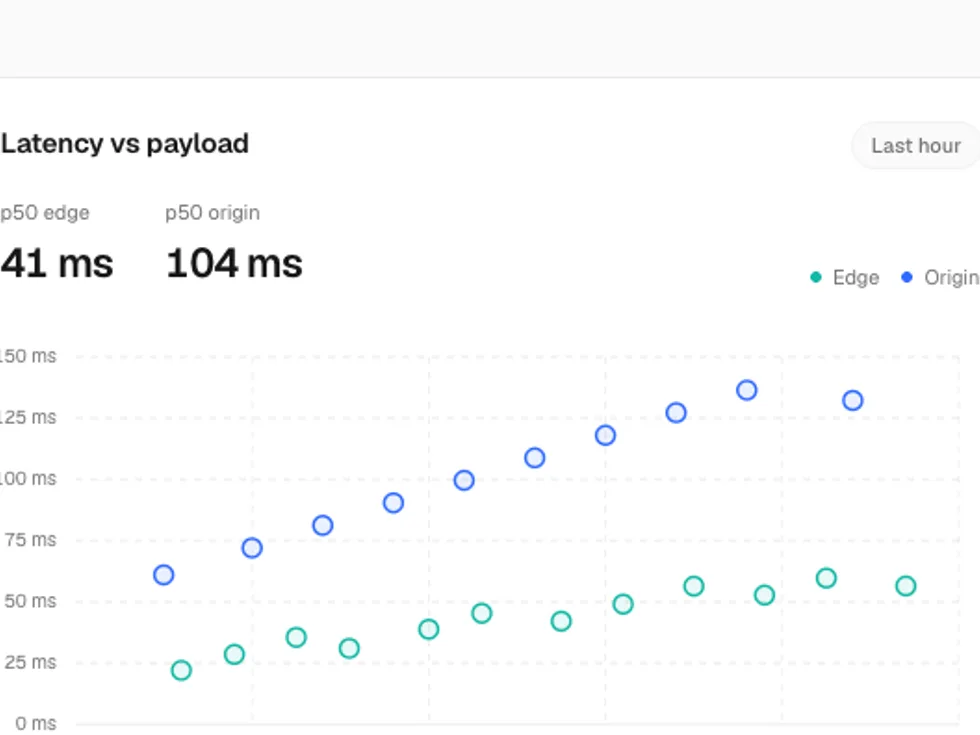Image resolution: width=980 pixels, height=735 pixels.
Task: Click the 75 ms y-axis label
Action: [x=30, y=539]
